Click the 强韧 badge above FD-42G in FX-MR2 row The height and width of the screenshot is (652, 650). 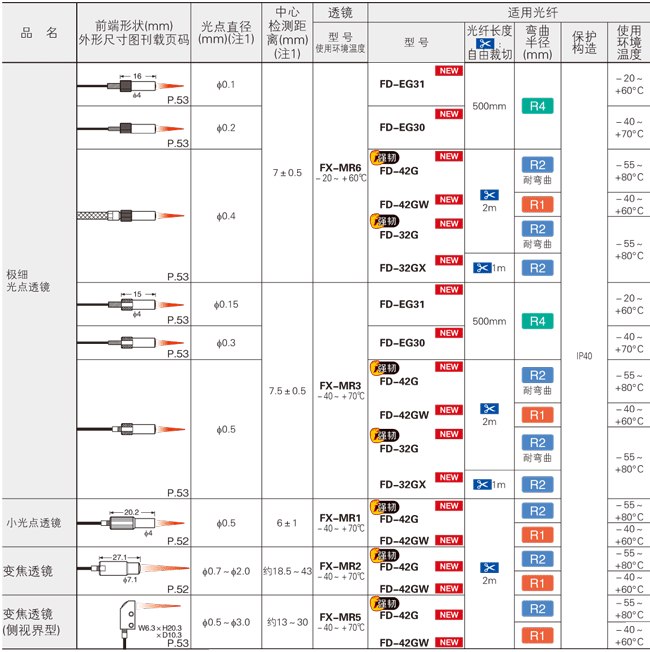pos(385,555)
